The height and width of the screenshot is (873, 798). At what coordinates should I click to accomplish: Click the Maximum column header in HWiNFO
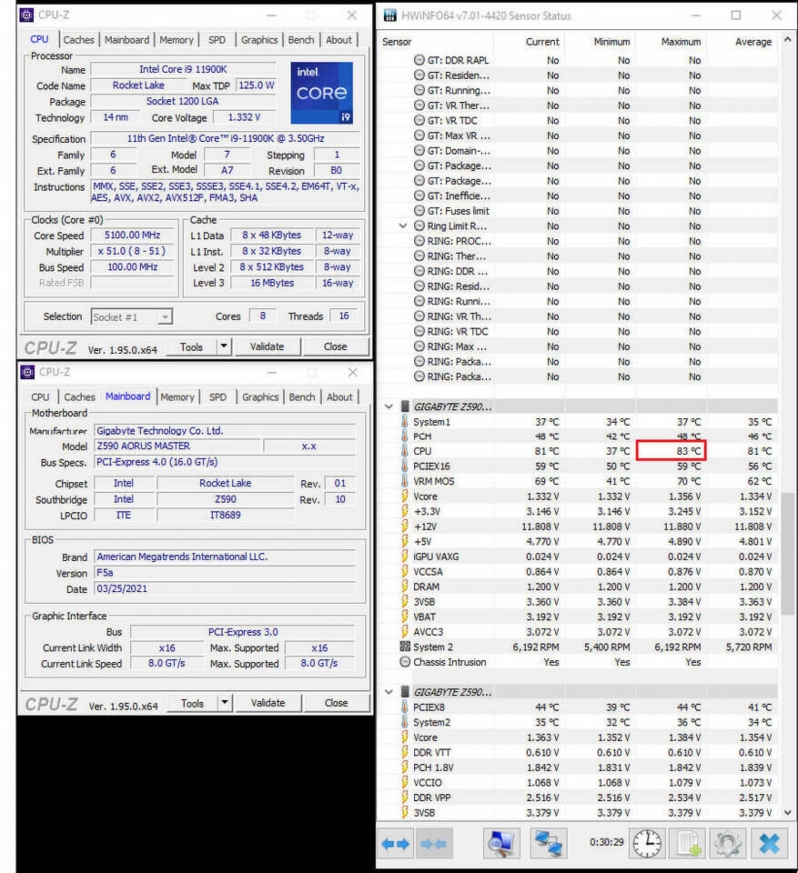(x=686, y=42)
